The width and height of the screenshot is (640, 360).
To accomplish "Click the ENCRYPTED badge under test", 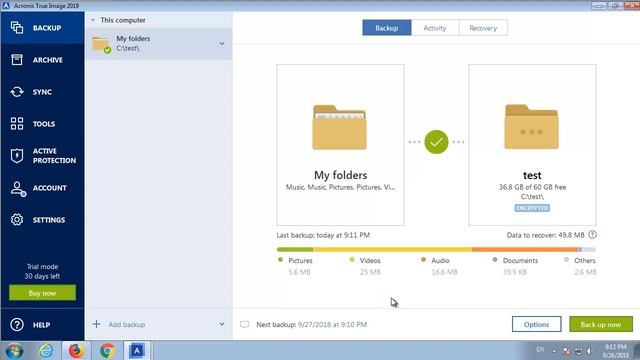I will [532, 208].
